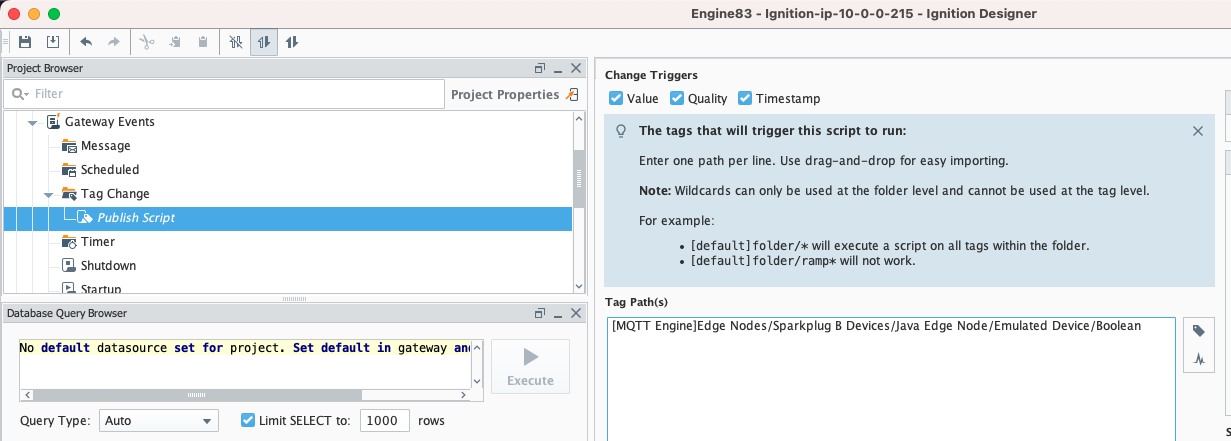Screen dimensions: 1231x441
Task: Close the trigger tags info banner
Action: (1198, 131)
